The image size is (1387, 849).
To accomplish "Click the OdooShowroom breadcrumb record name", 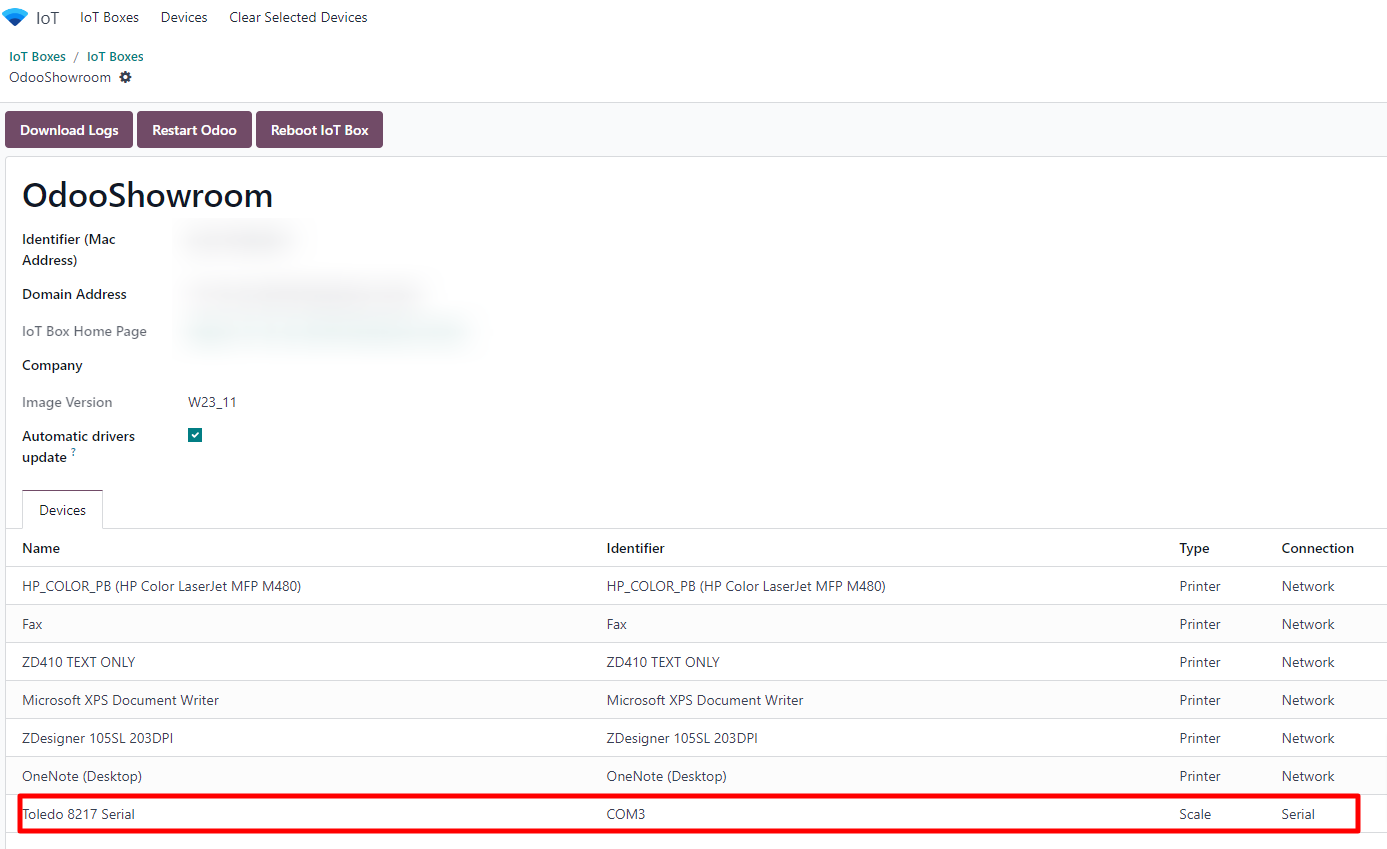I will (60, 77).
